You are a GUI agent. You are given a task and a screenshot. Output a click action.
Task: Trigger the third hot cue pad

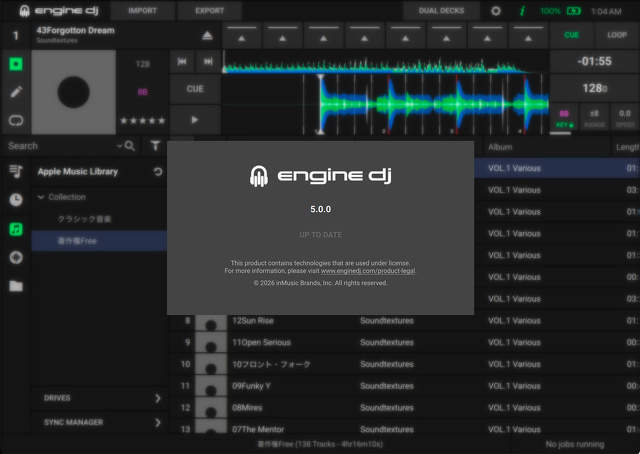[x=324, y=36]
